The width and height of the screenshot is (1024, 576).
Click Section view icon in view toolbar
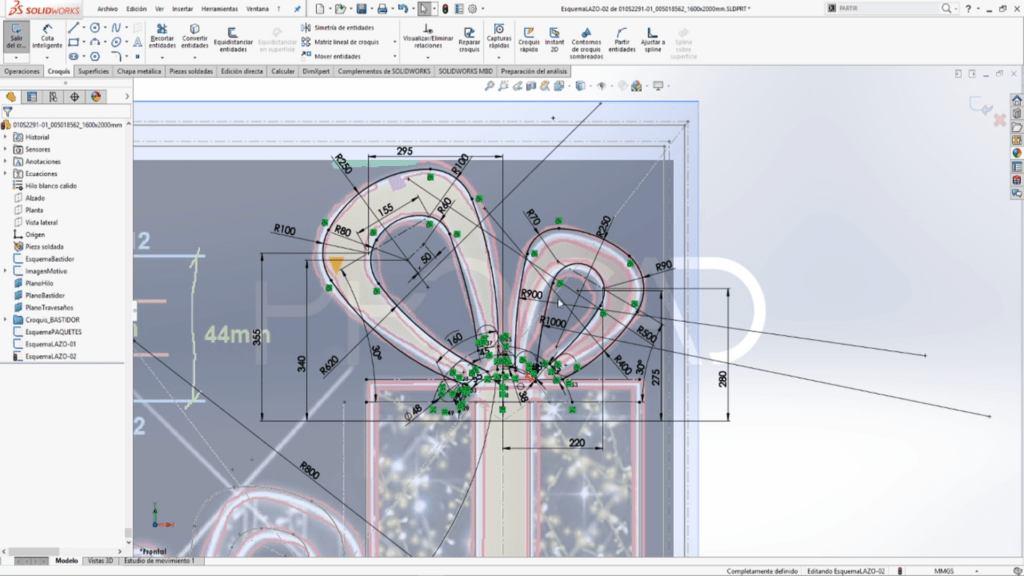[x=531, y=86]
